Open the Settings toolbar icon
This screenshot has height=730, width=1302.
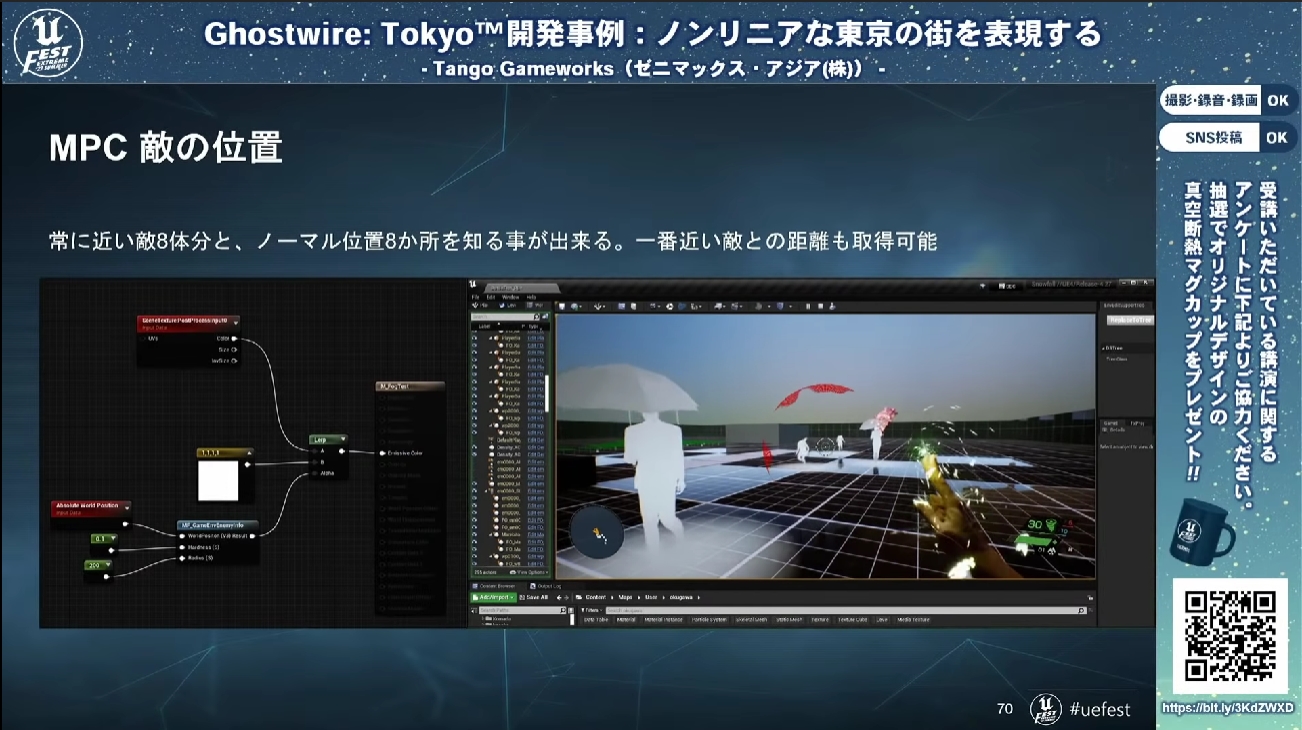point(653,306)
